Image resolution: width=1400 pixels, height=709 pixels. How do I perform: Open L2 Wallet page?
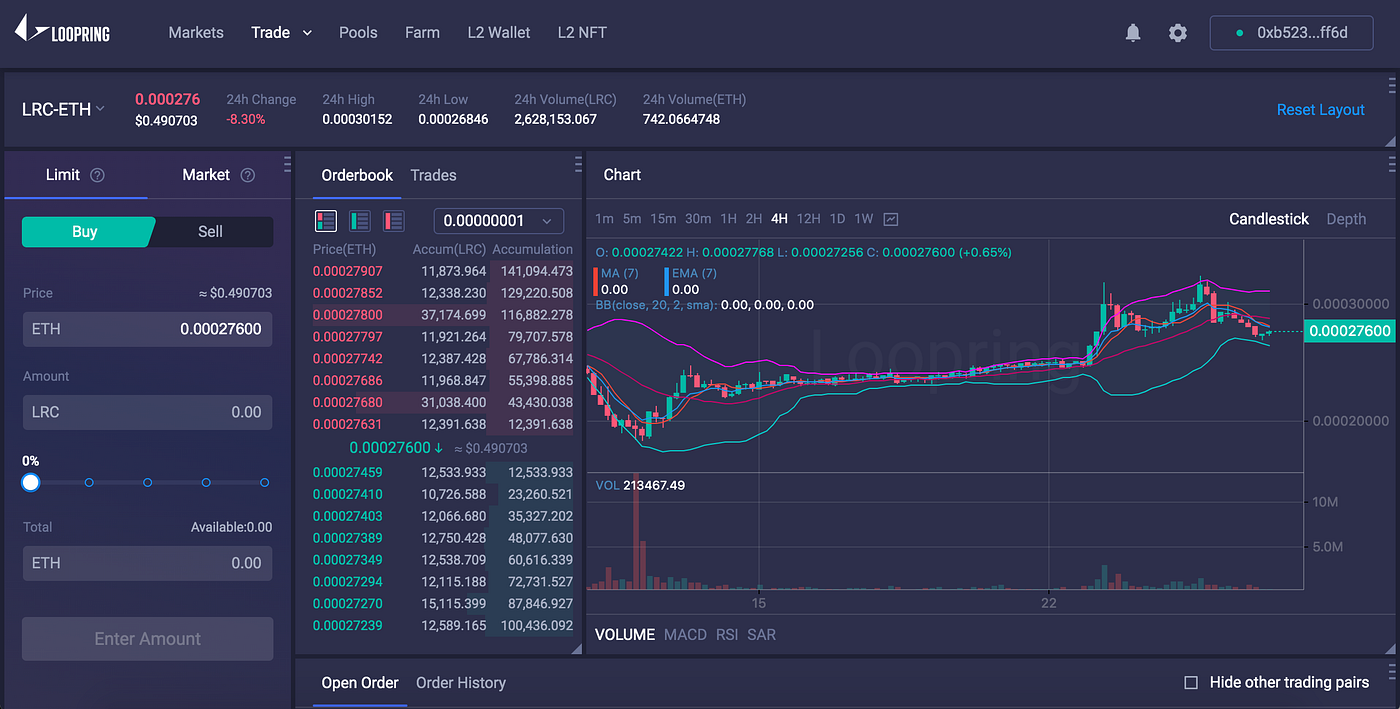(499, 33)
